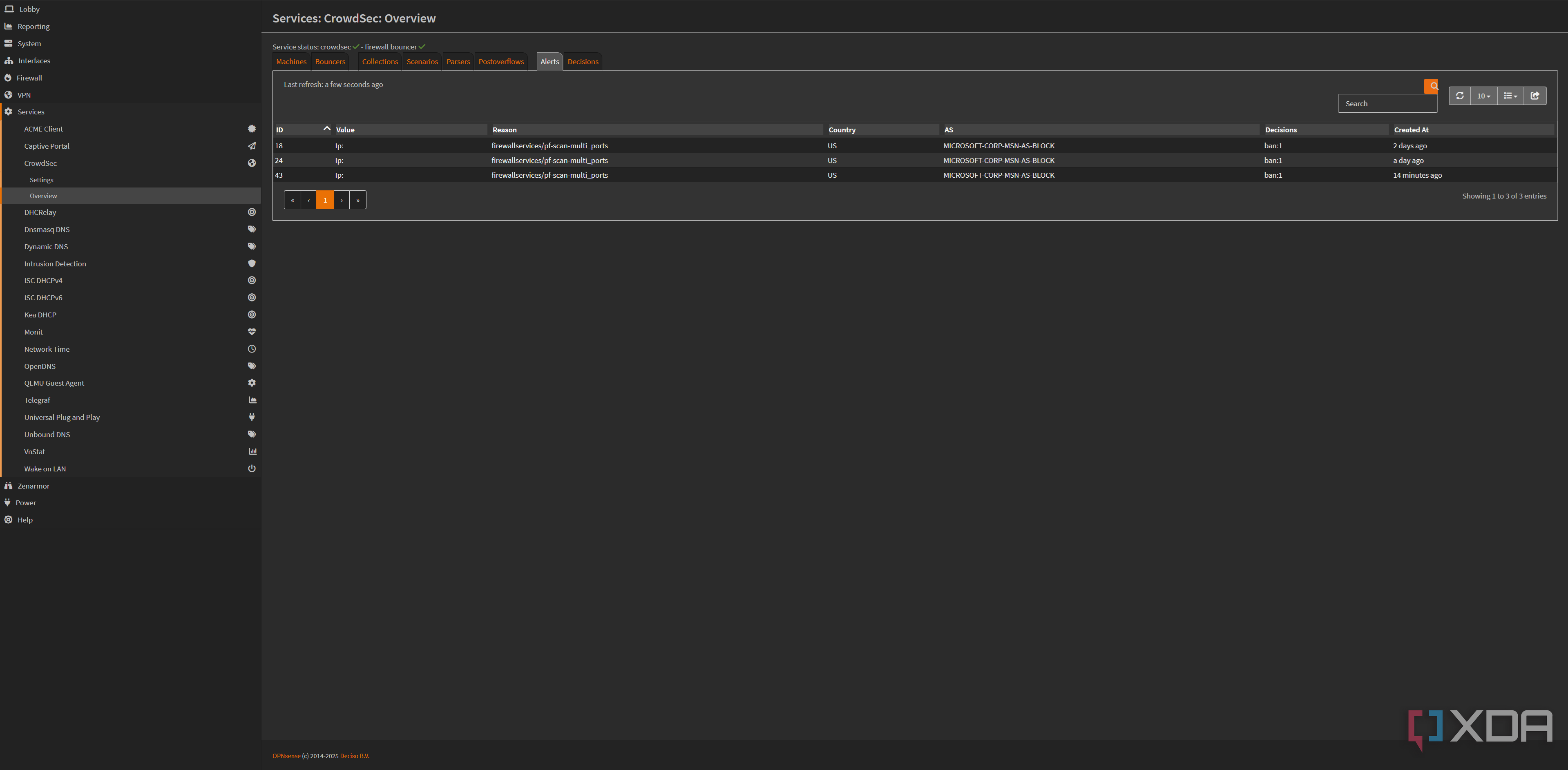The height and width of the screenshot is (770, 1568).
Task: Go to the next page of alerts
Action: coord(342,200)
